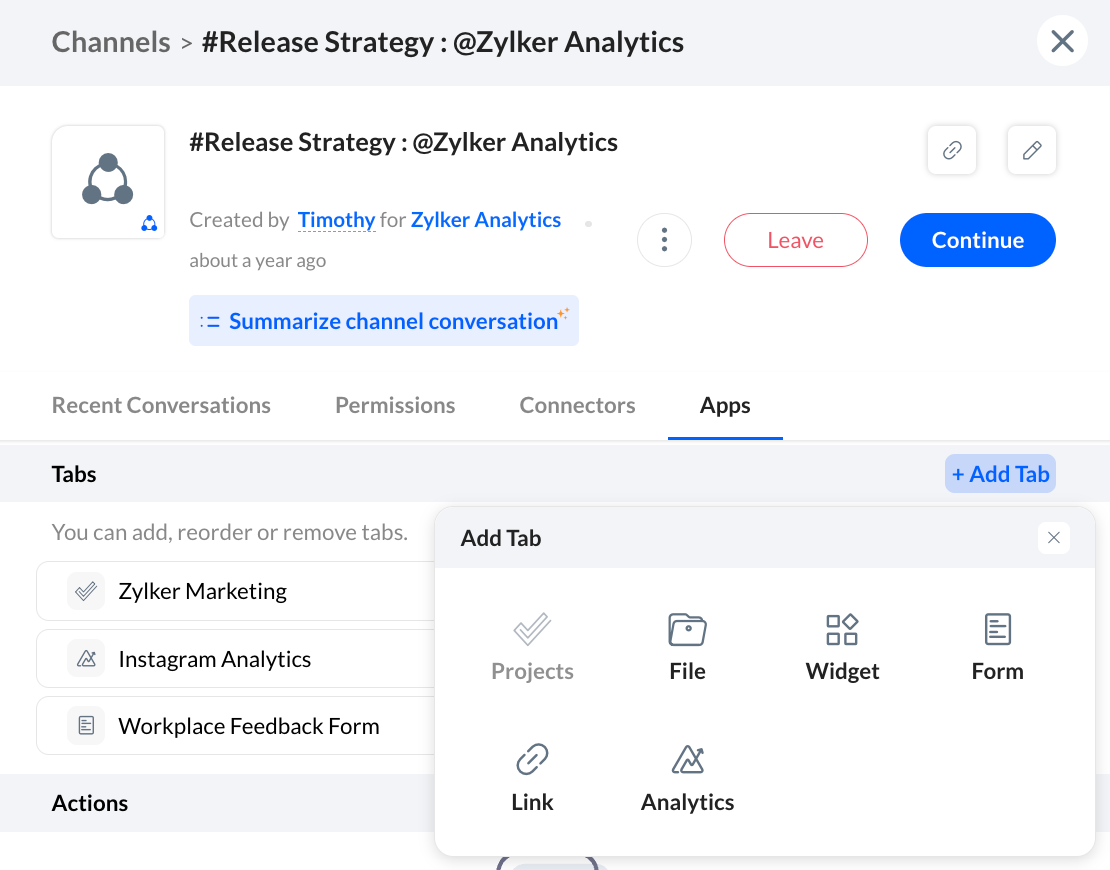
Task: Click the channel title heading text
Action: 404,142
